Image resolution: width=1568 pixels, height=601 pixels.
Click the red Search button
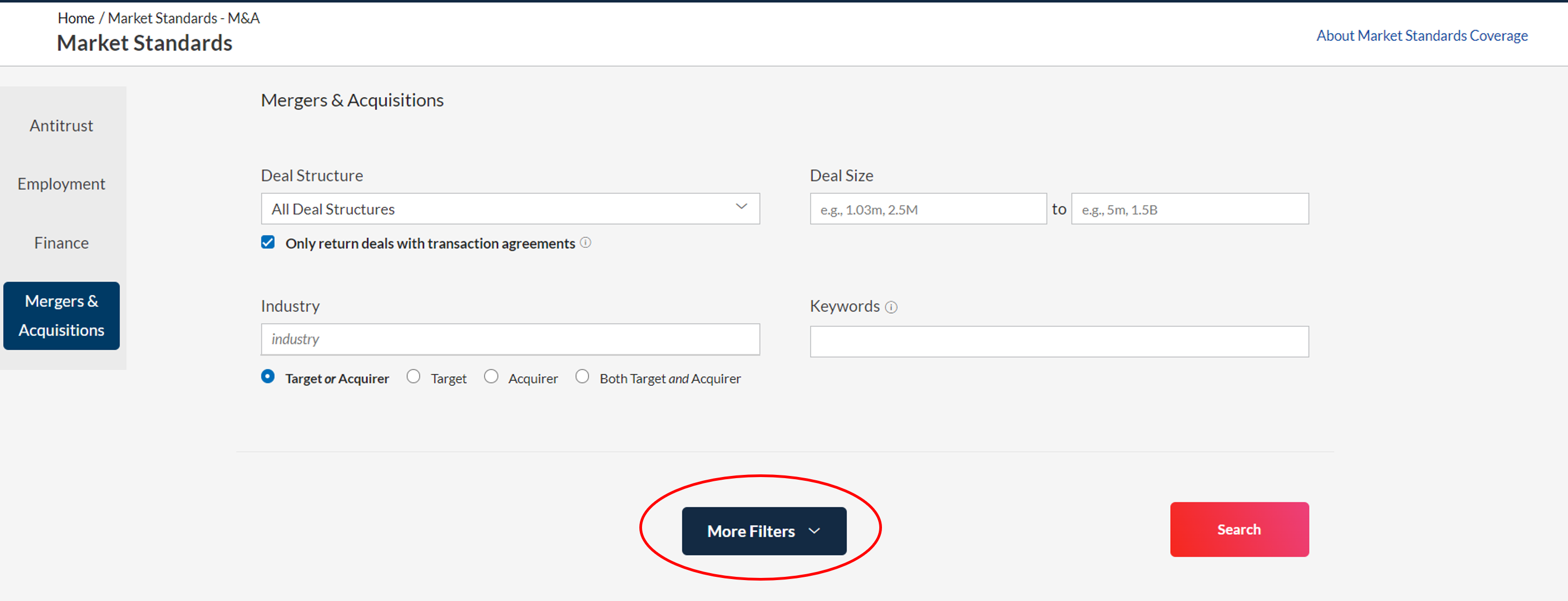(1239, 529)
